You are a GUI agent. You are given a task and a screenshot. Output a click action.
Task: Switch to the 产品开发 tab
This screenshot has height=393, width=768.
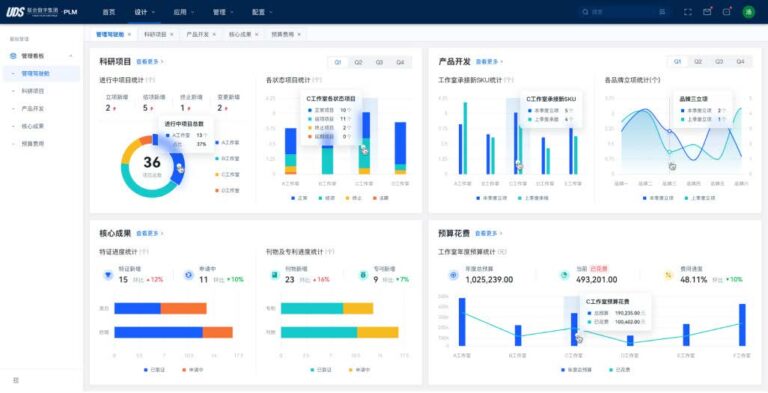[x=197, y=34]
